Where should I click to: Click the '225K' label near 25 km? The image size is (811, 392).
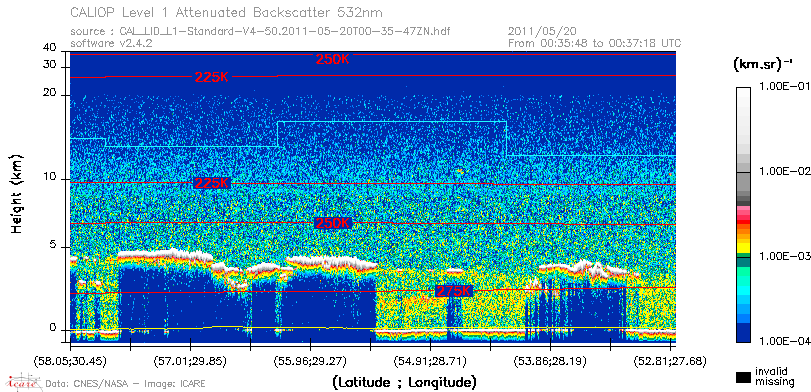[x=212, y=78]
